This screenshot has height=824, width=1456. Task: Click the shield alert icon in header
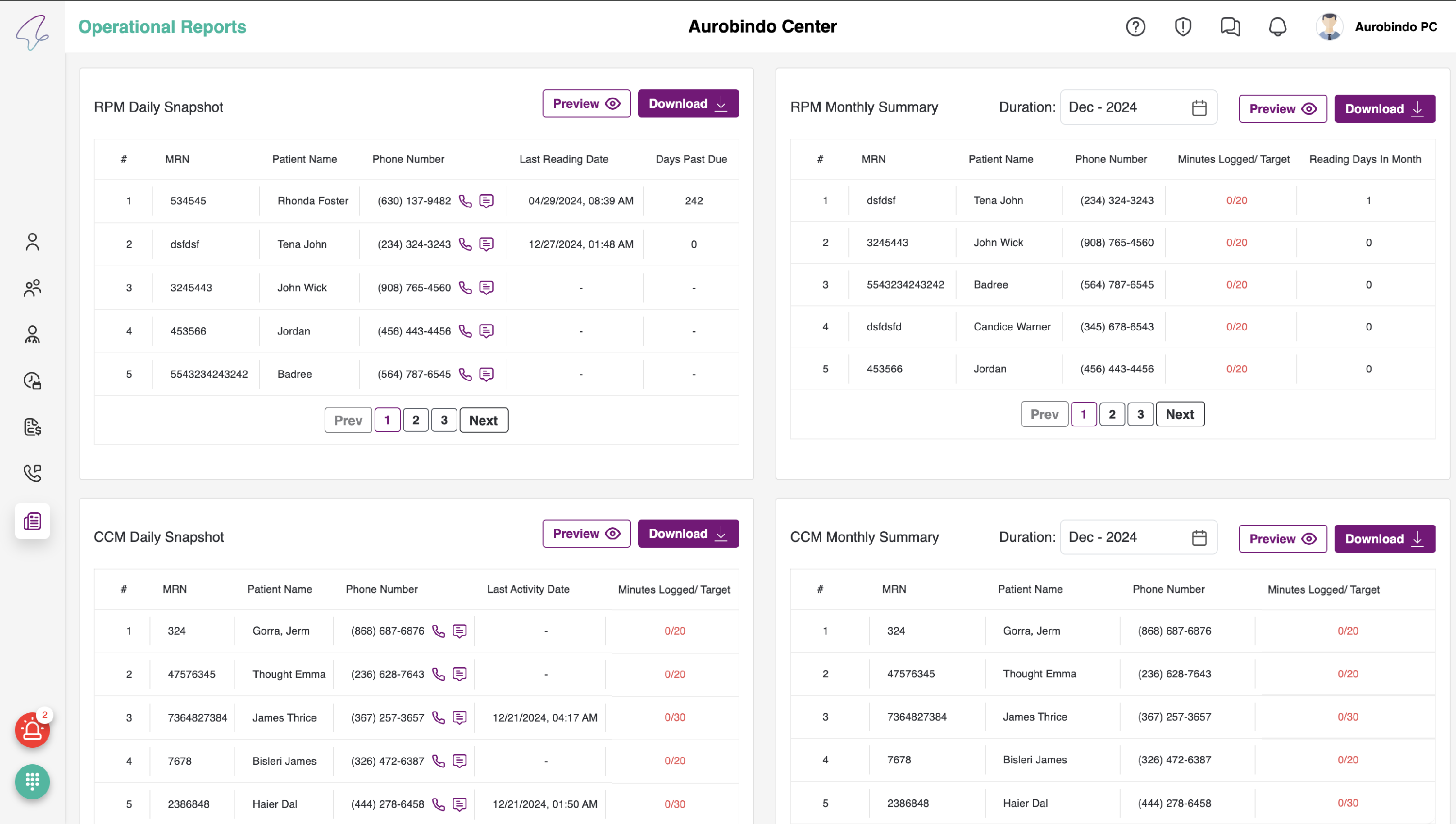pyautogui.click(x=1183, y=27)
